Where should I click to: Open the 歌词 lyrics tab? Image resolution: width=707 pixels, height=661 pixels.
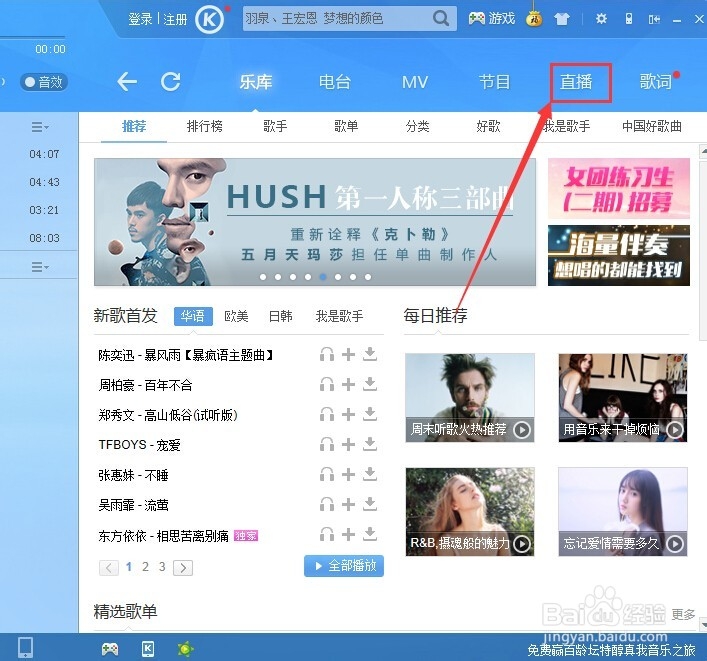tap(656, 82)
